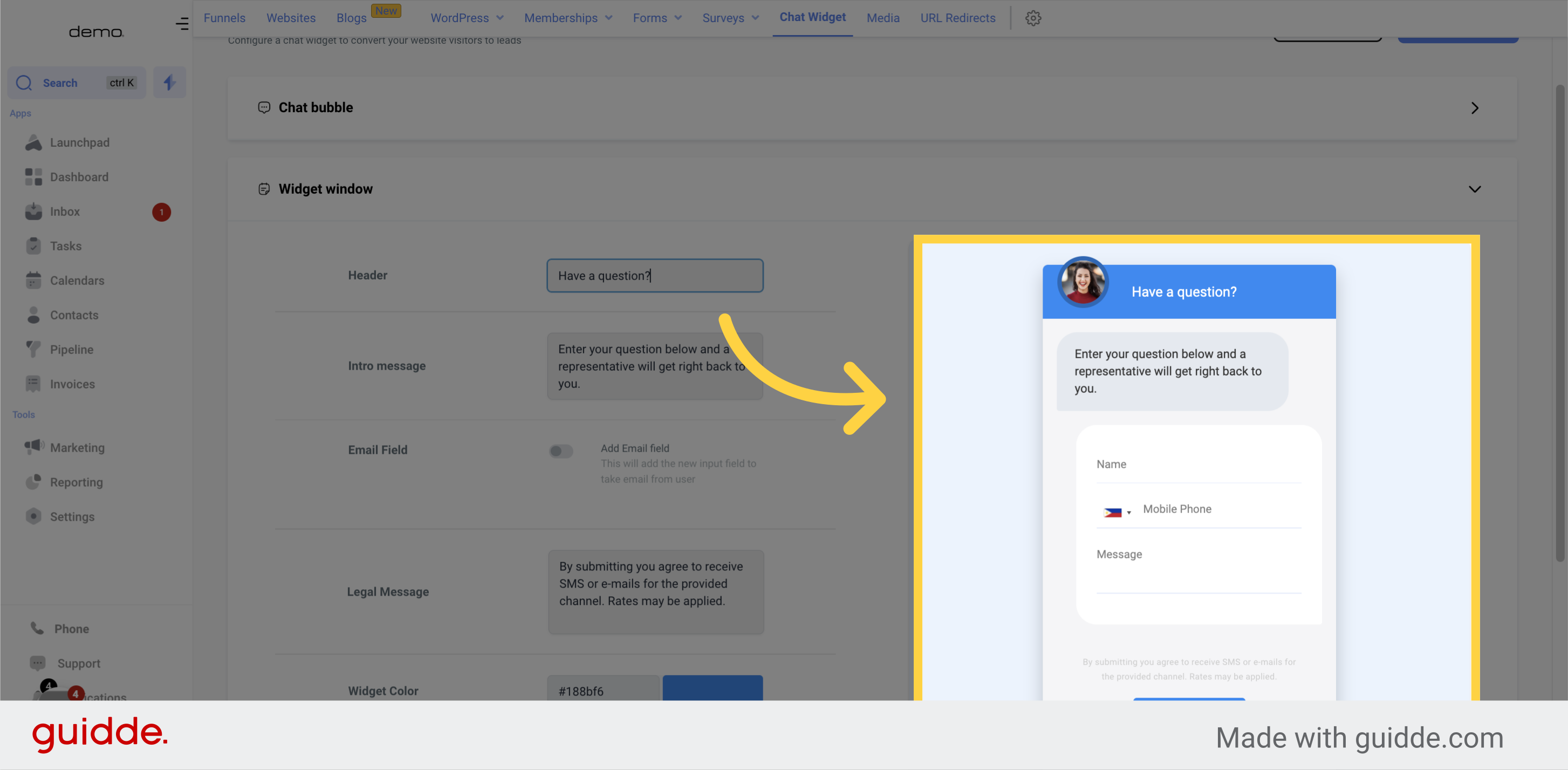
Task: Click the Legal Message text area
Action: tap(655, 592)
